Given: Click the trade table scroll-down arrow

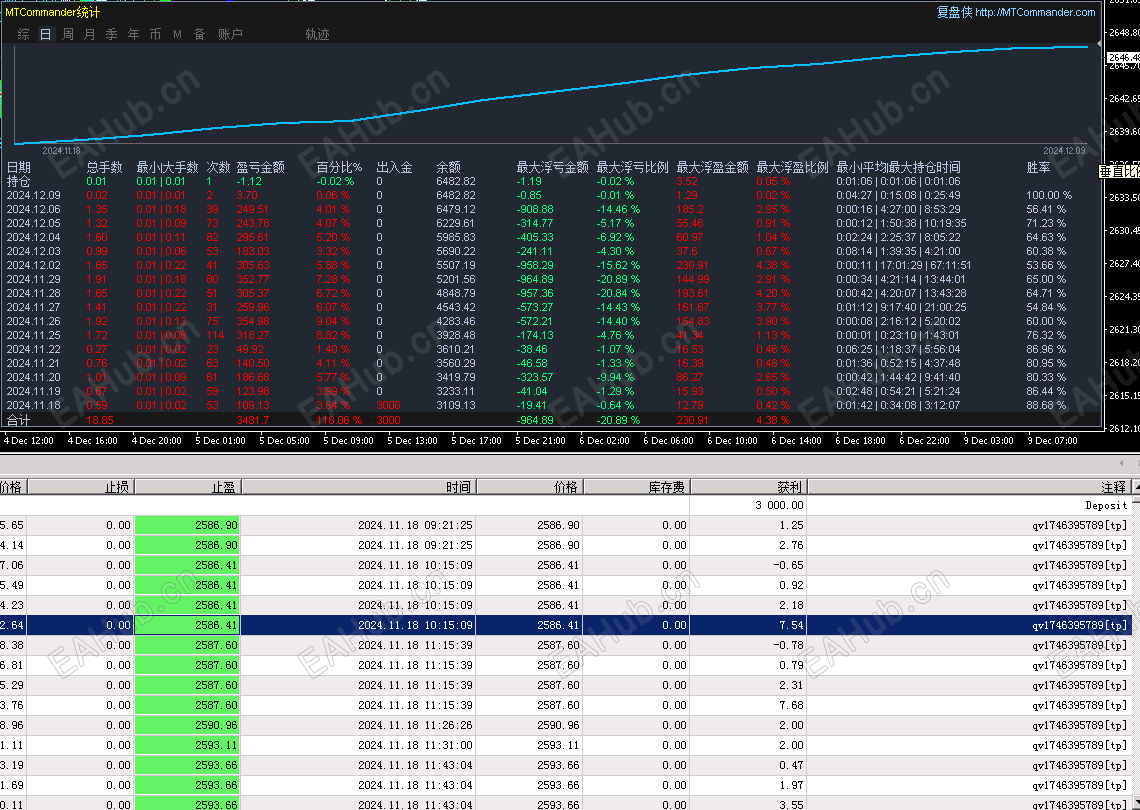Looking at the screenshot, I should coord(1136,802).
